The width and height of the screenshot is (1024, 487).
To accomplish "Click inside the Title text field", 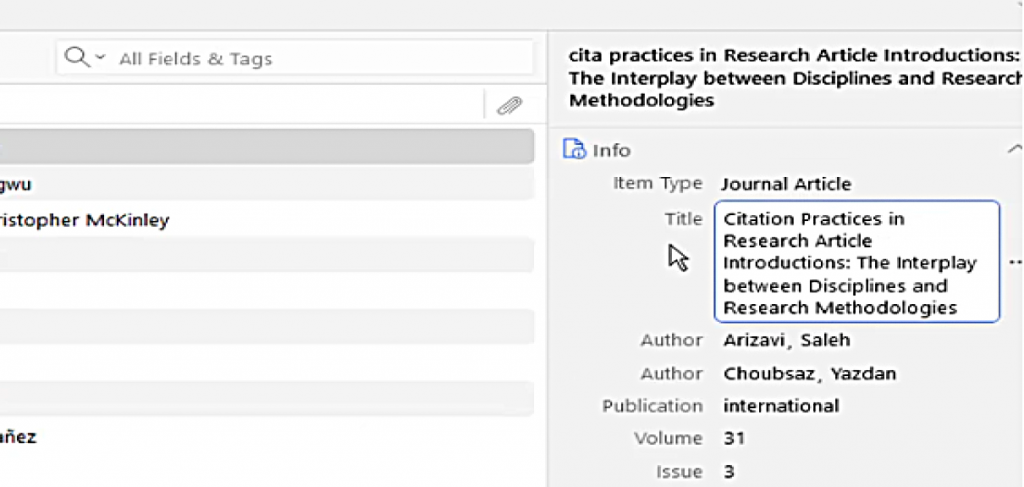I will [x=856, y=263].
